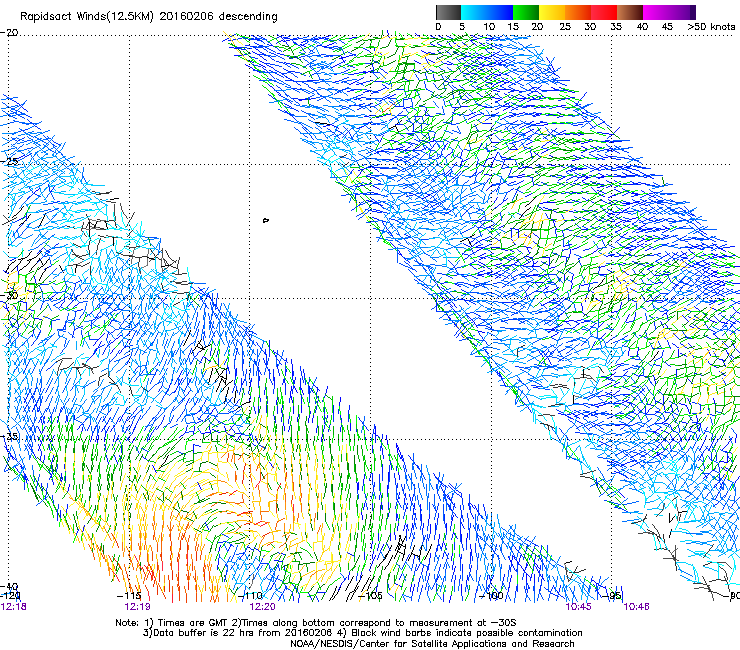Click the legend value '0'

point(438,27)
